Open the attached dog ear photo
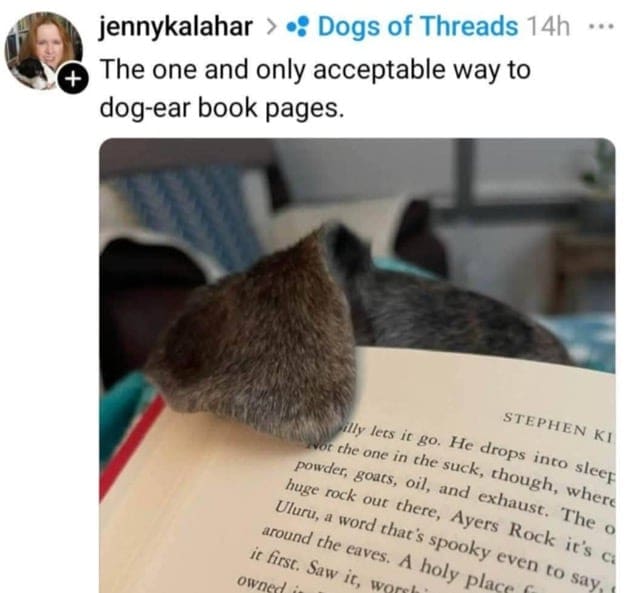The width and height of the screenshot is (637, 593). (x=357, y=366)
